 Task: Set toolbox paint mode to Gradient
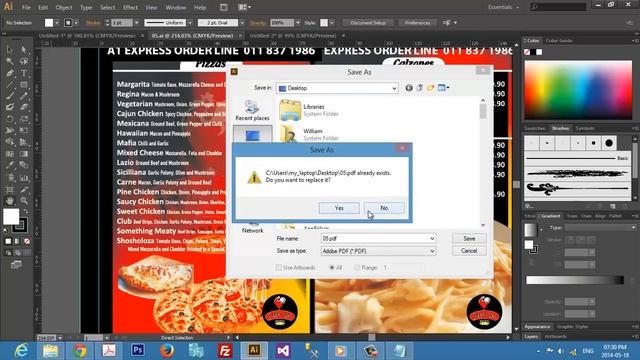click(x=17, y=242)
